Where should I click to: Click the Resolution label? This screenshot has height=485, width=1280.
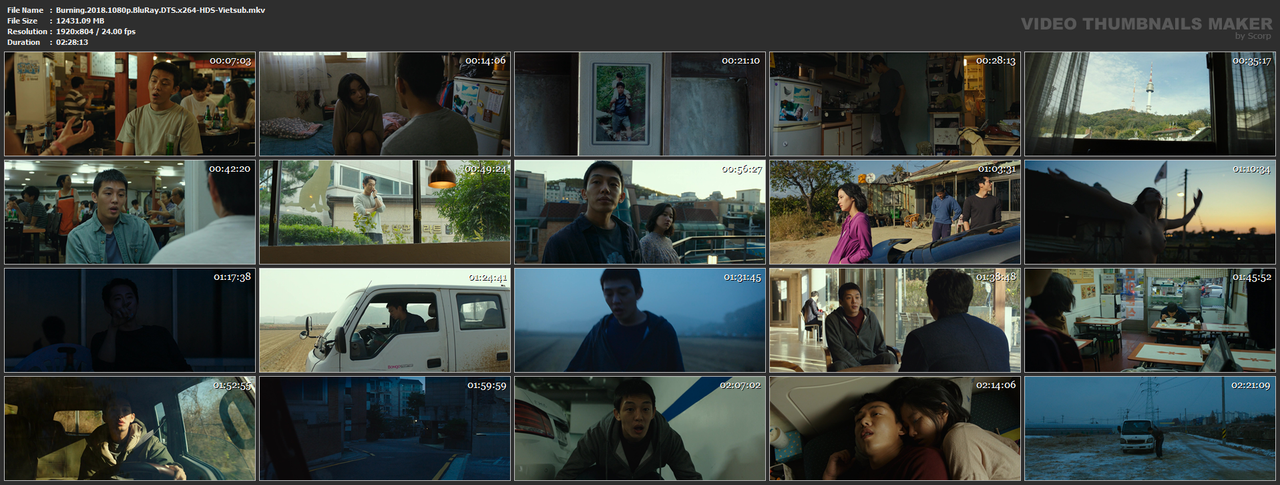pos(25,31)
